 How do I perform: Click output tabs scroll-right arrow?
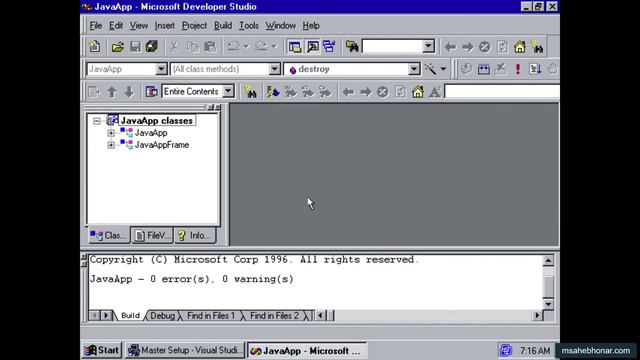106,316
